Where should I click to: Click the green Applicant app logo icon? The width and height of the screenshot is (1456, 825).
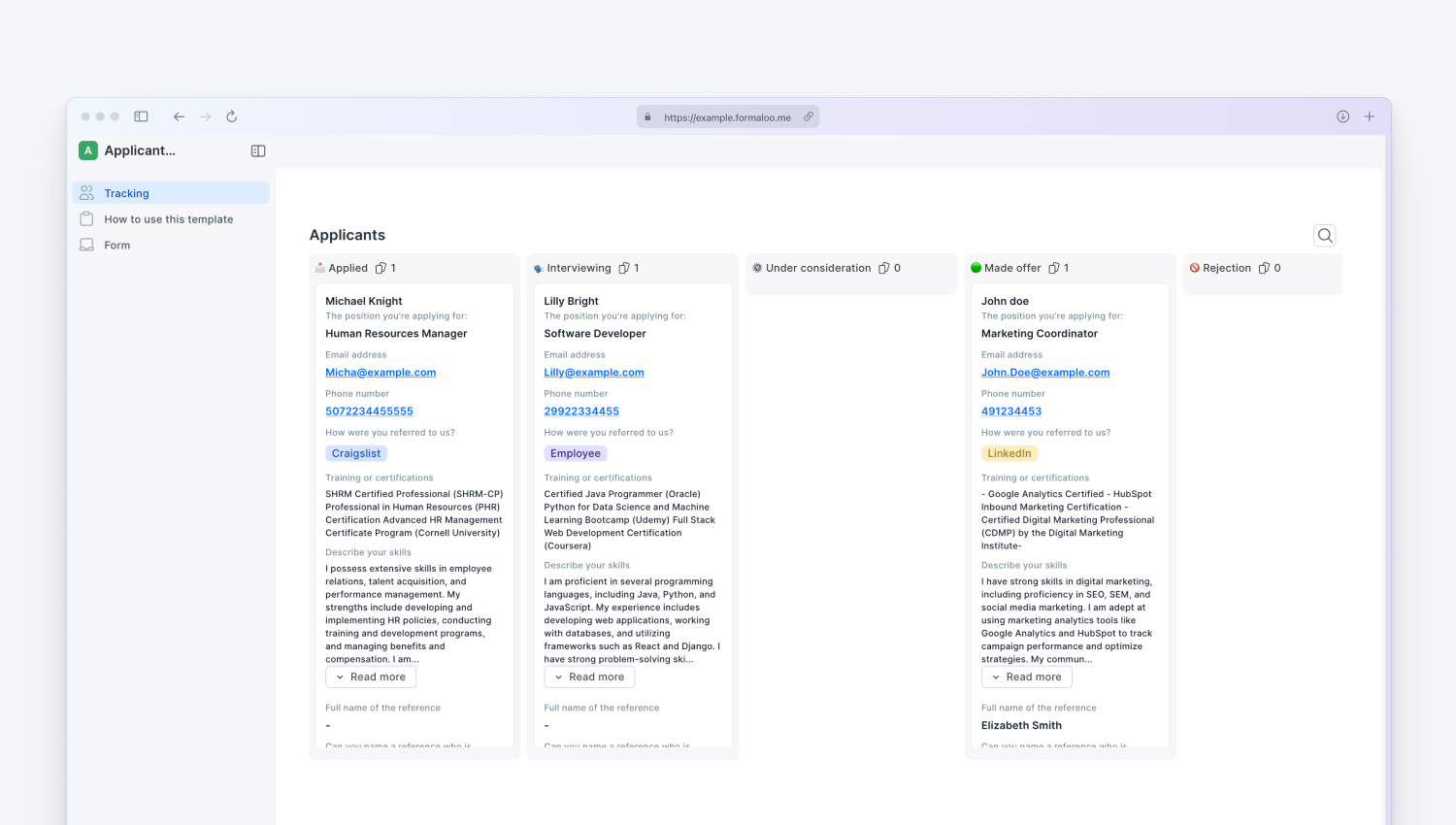tap(88, 150)
